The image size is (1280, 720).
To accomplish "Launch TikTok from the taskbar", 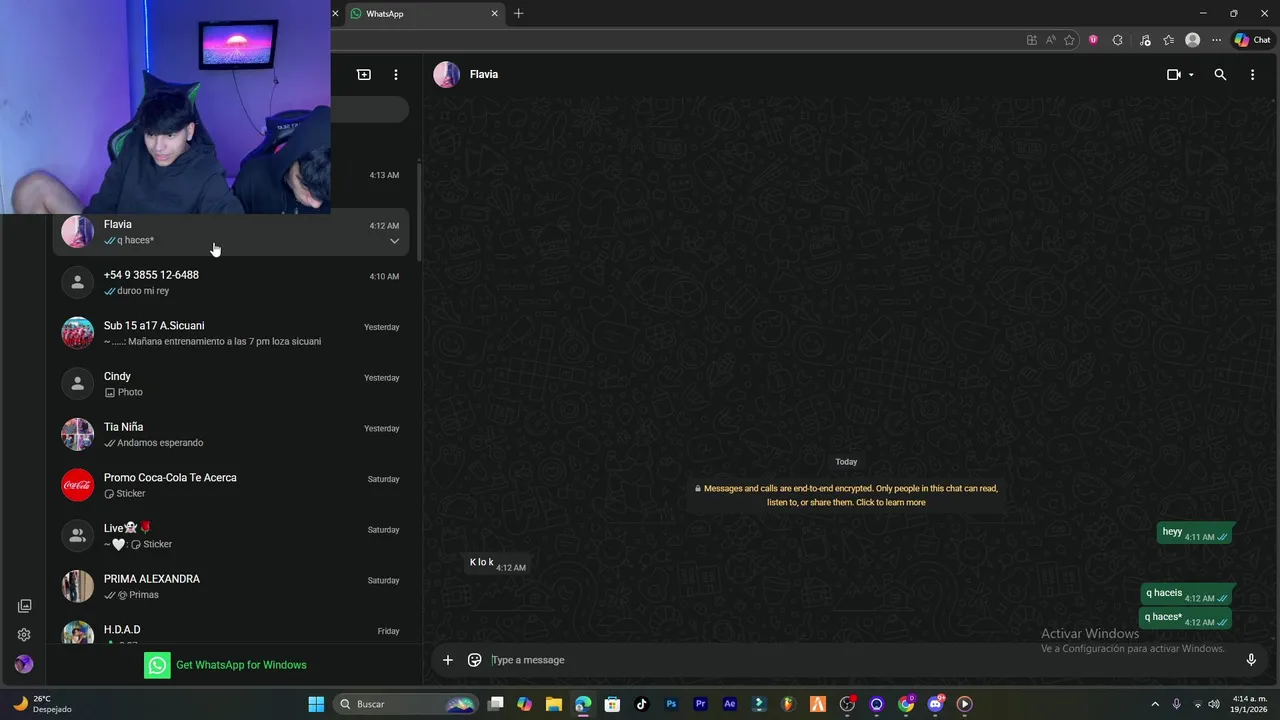I will point(642,704).
